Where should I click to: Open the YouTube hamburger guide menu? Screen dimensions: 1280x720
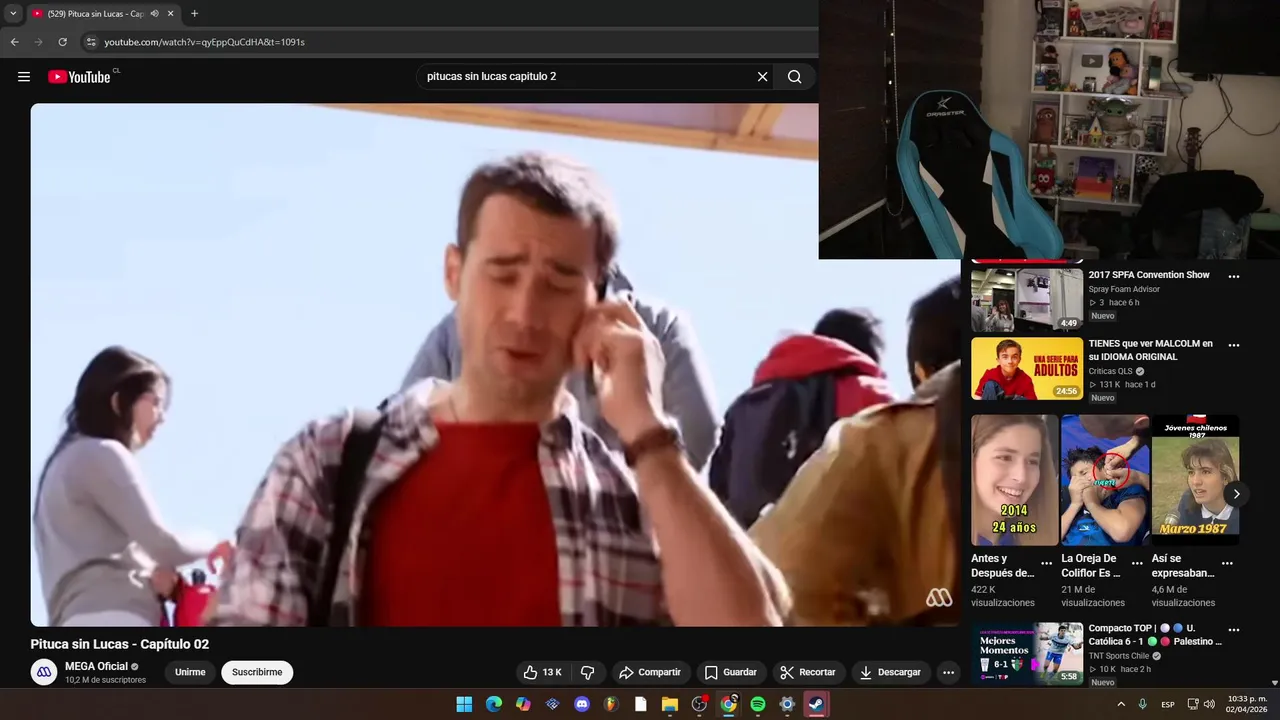(x=24, y=77)
